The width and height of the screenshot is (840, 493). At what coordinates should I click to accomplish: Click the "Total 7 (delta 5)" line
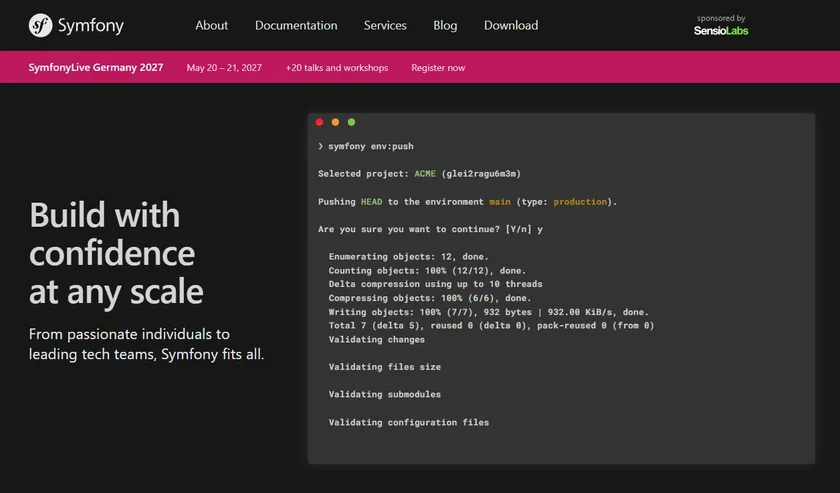[x=491, y=325]
